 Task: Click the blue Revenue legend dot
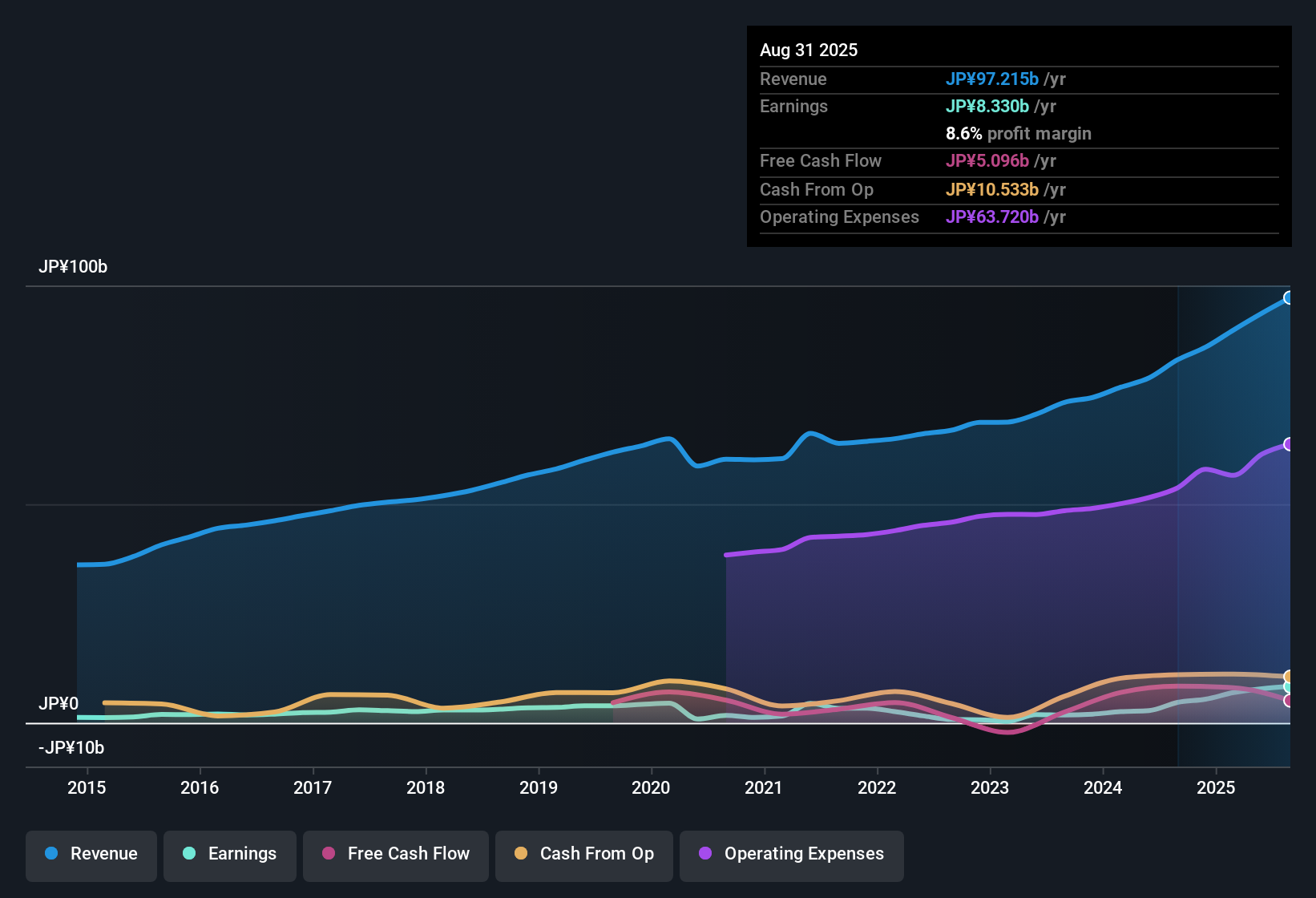tap(50, 854)
